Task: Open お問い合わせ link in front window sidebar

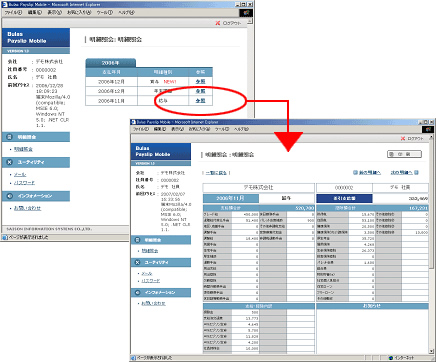Action: [x=153, y=303]
